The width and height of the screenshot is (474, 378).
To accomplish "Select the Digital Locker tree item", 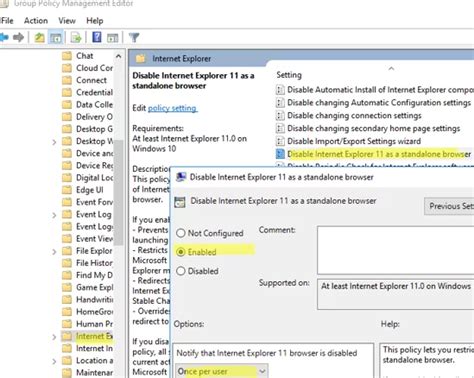I will (94, 177).
